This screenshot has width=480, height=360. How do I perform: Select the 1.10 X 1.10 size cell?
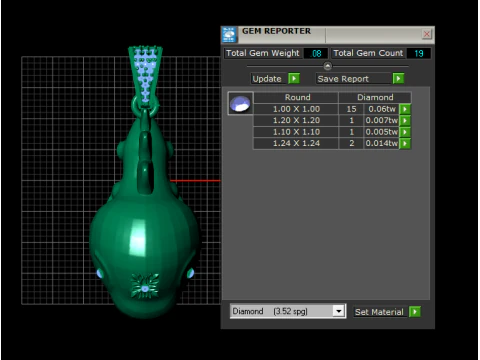click(296, 132)
